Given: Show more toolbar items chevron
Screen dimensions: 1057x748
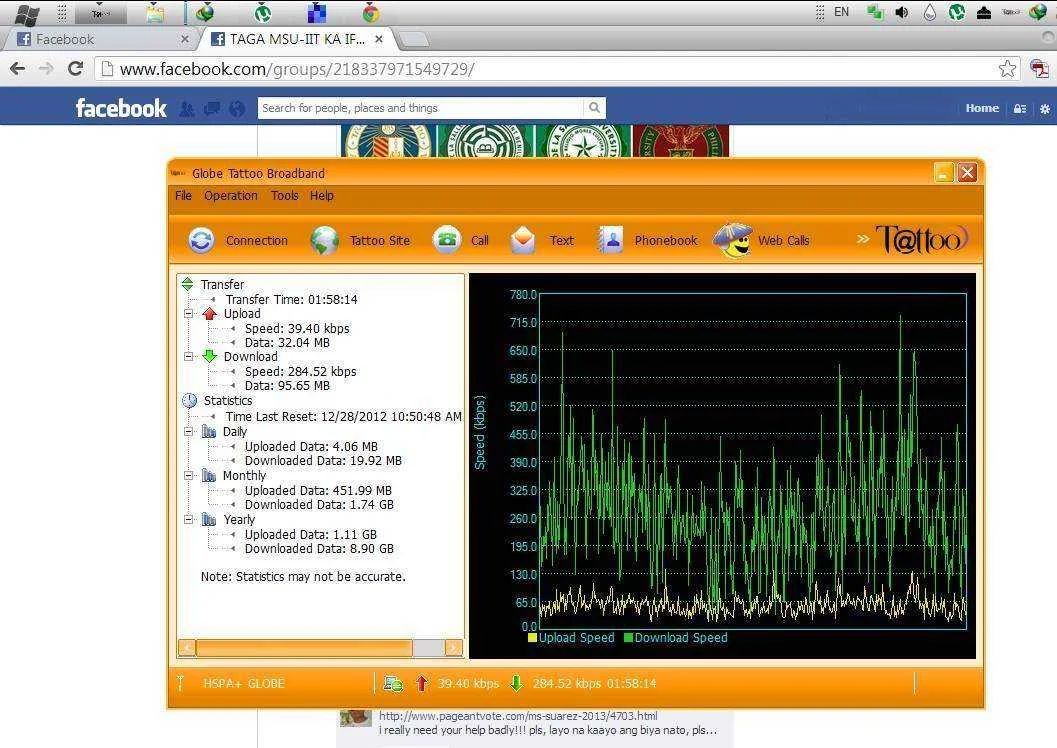Looking at the screenshot, I should [862, 239].
